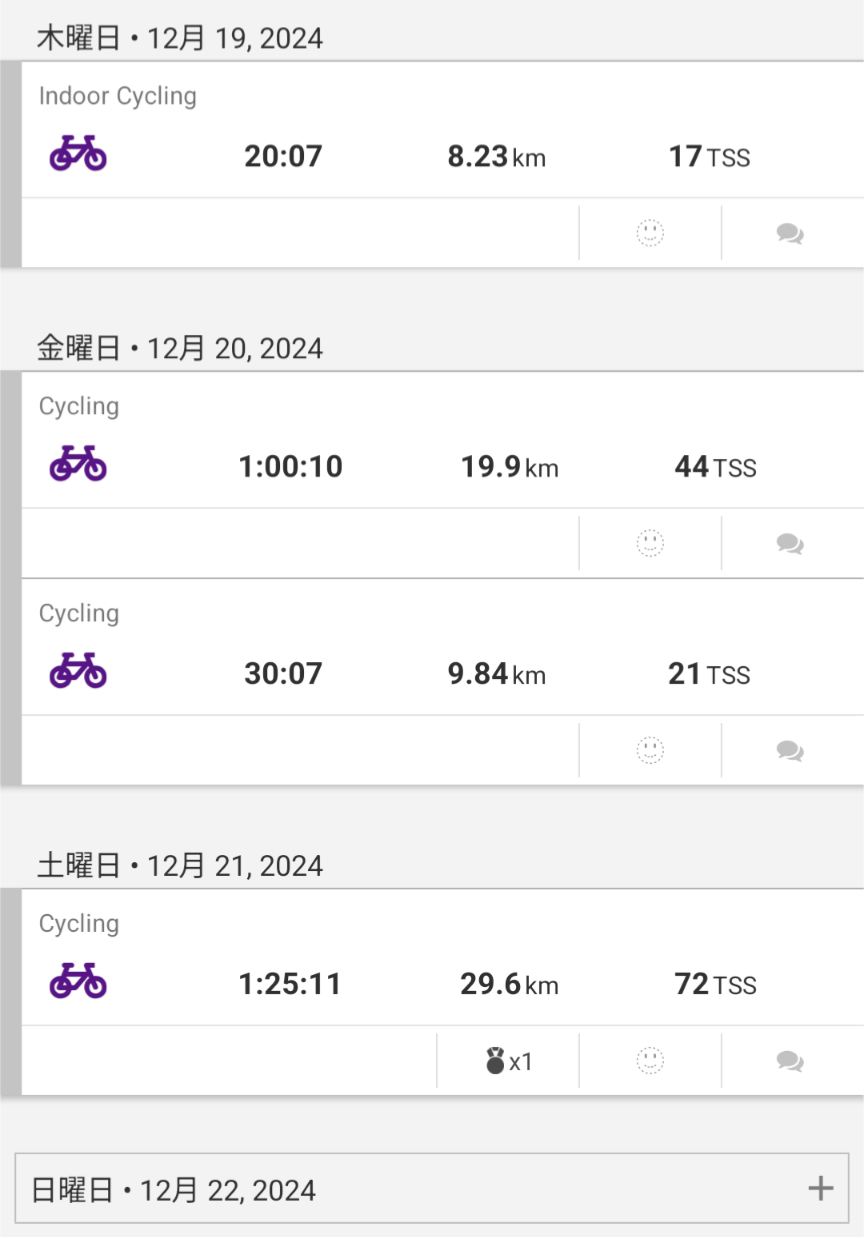Click the bike icon on the 1:25:11 ride
The image size is (864, 1237).
point(78,981)
